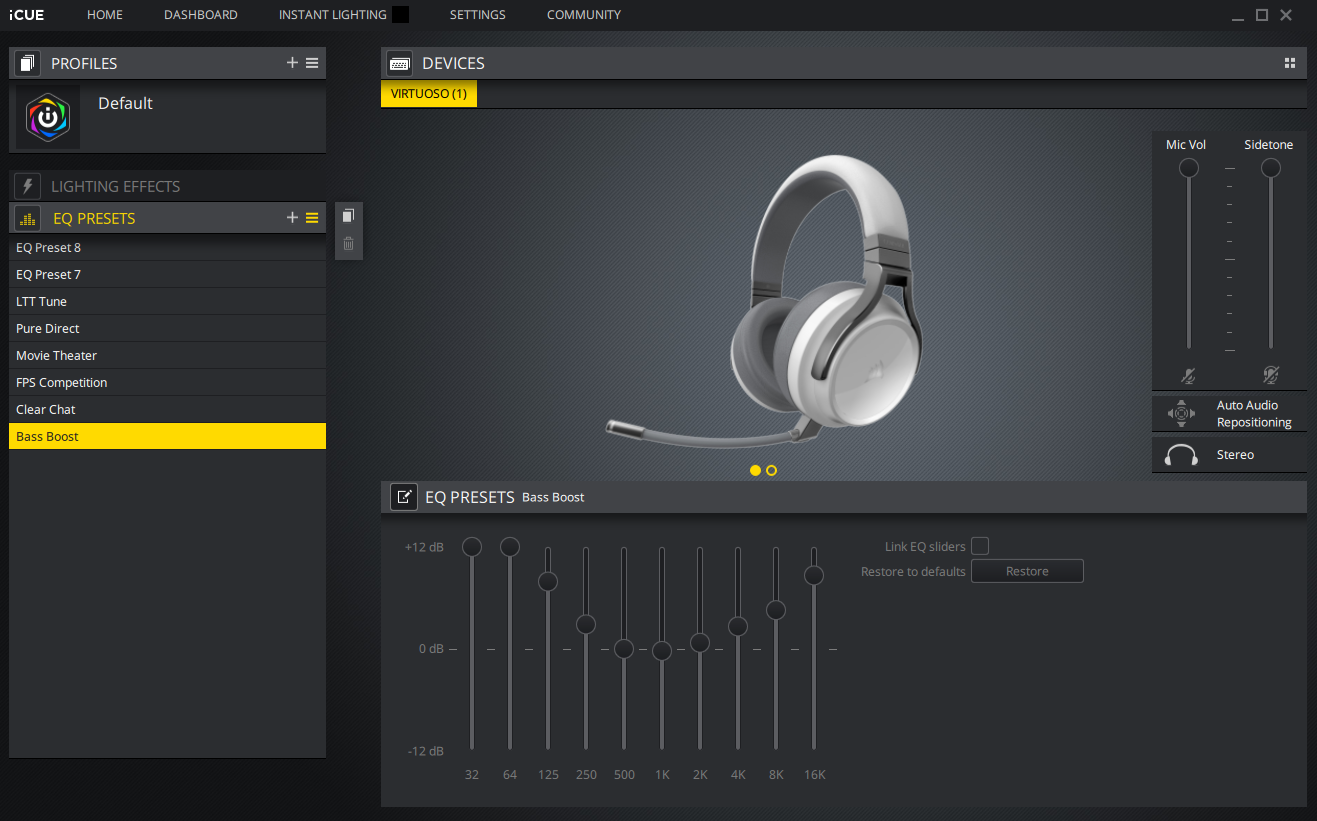
Task: Select the Default profile icon
Action: (48, 117)
